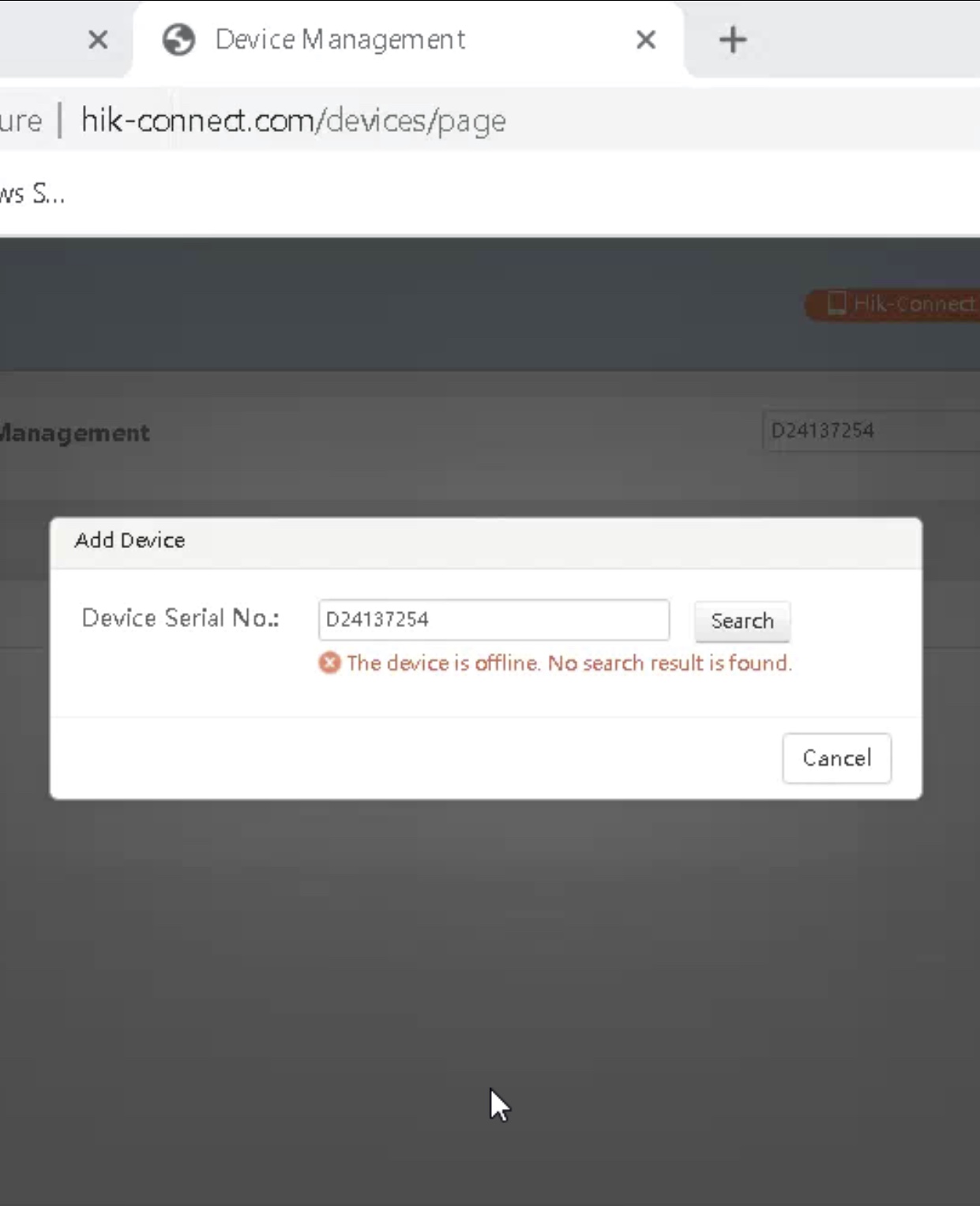Click the globe favicon on Device Management tab

[178, 39]
